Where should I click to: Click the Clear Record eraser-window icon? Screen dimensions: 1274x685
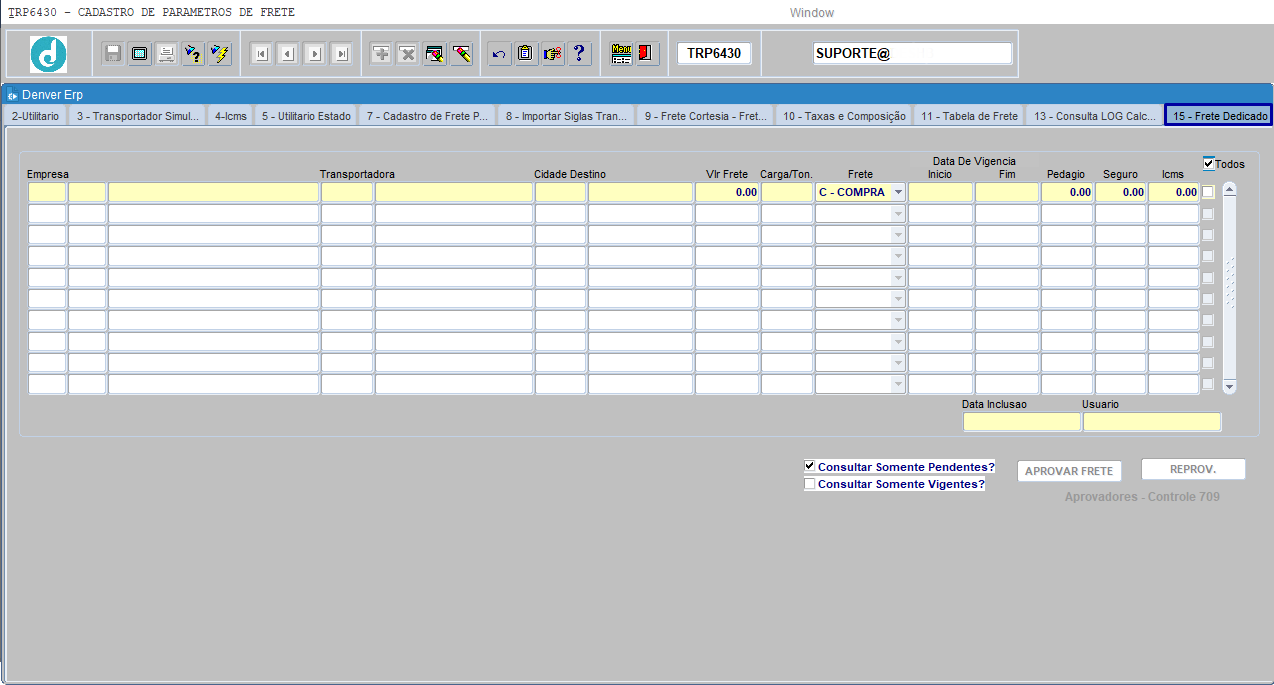click(x=435, y=54)
